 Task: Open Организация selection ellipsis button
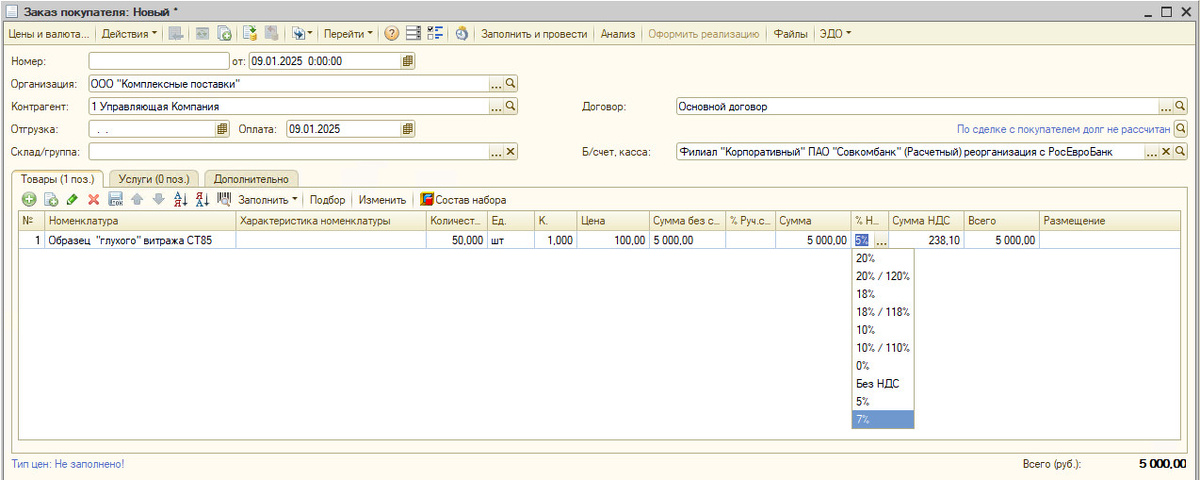pos(496,84)
